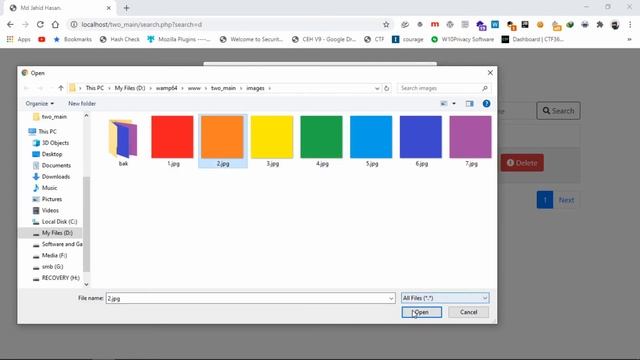Viewport: 640px width, 360px height.
Task: Select This PC in navigation pane
Action: point(47,131)
